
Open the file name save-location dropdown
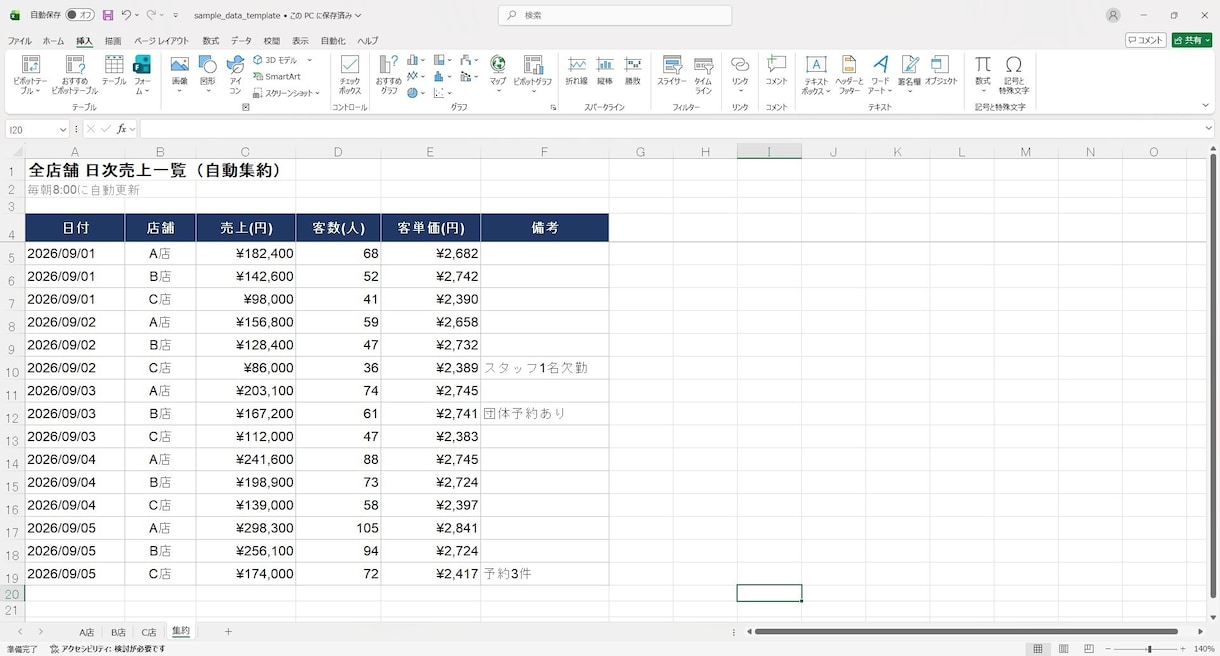(358, 15)
